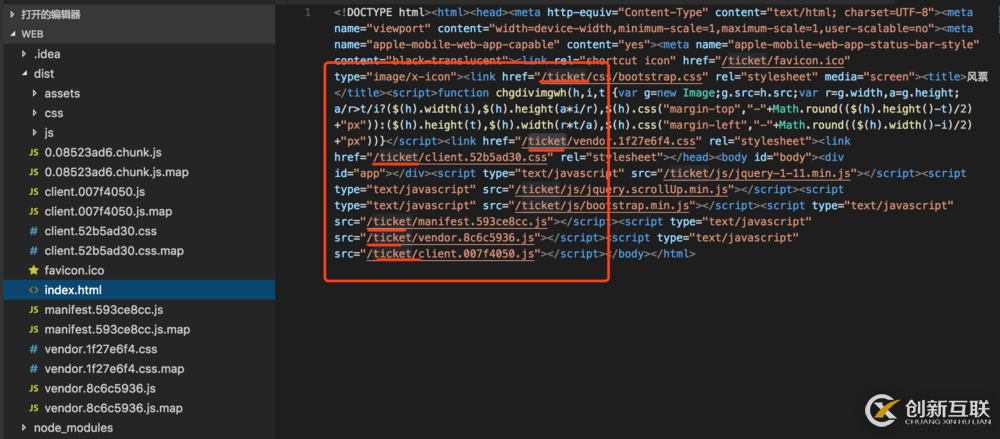This screenshot has width=1000, height=439.
Task: Click JS icon of vendor.8c6c5936.js
Action: click(34, 389)
